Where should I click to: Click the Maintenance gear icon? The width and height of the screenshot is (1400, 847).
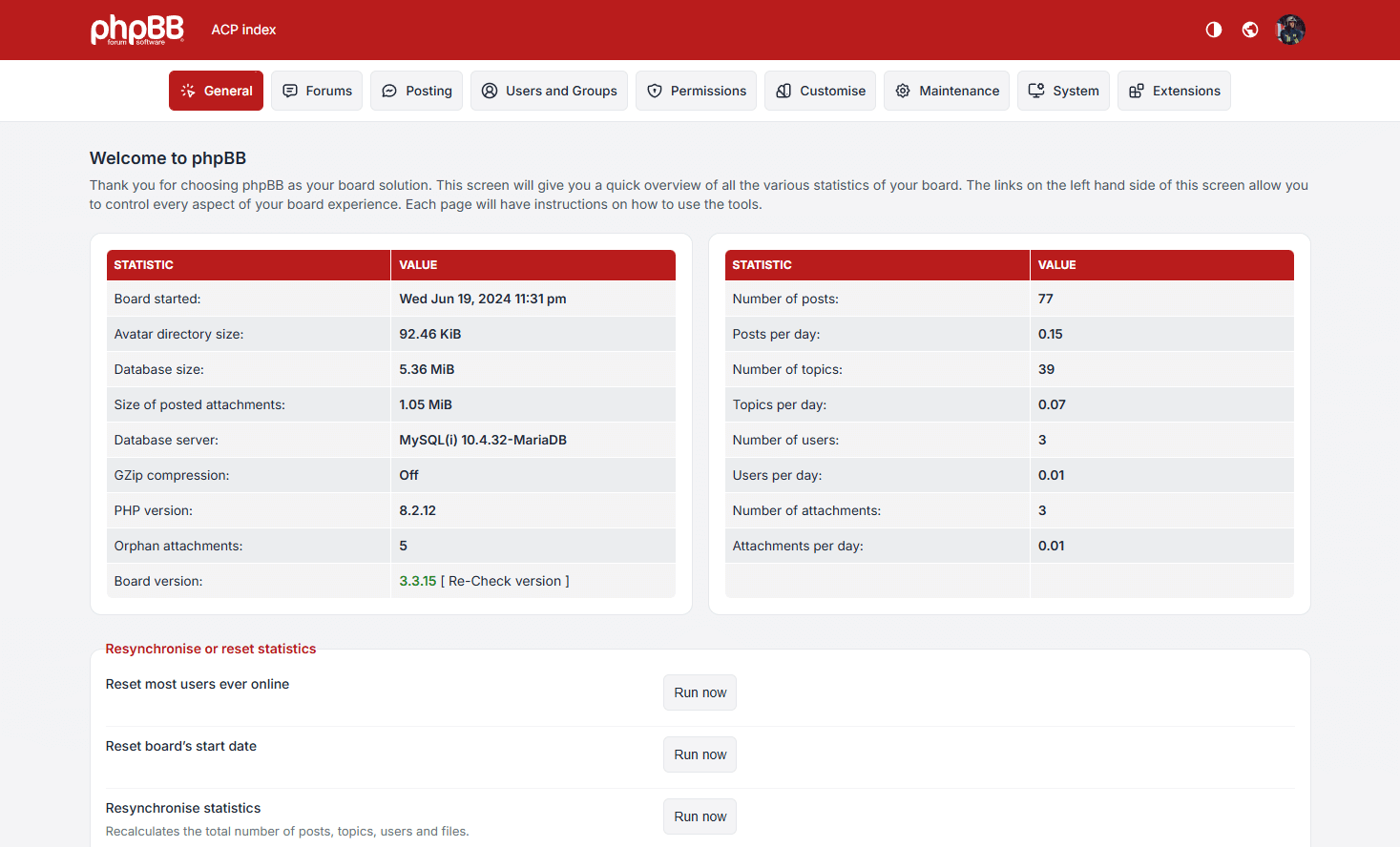point(902,91)
